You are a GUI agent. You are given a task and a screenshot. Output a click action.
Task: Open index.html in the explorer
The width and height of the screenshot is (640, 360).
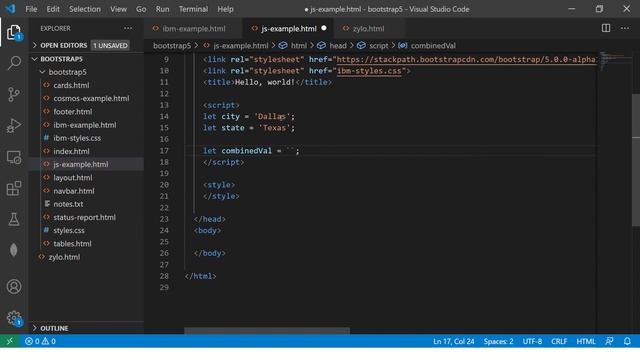[x=71, y=151]
